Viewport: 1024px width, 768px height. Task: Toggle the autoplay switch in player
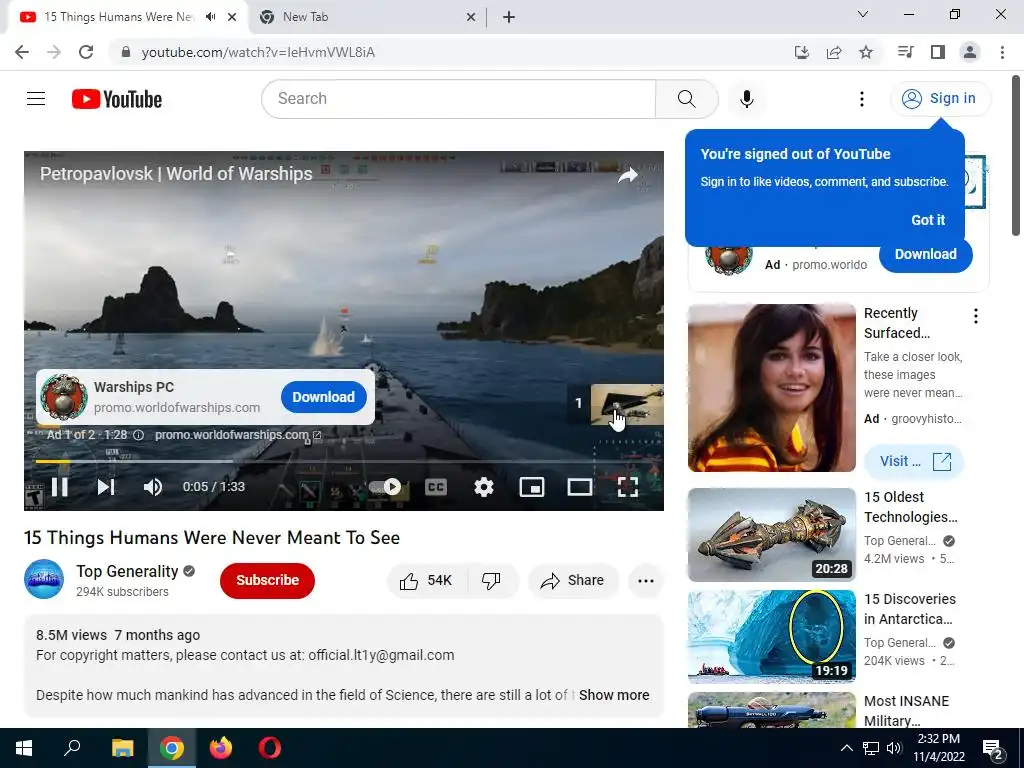[x=385, y=487]
